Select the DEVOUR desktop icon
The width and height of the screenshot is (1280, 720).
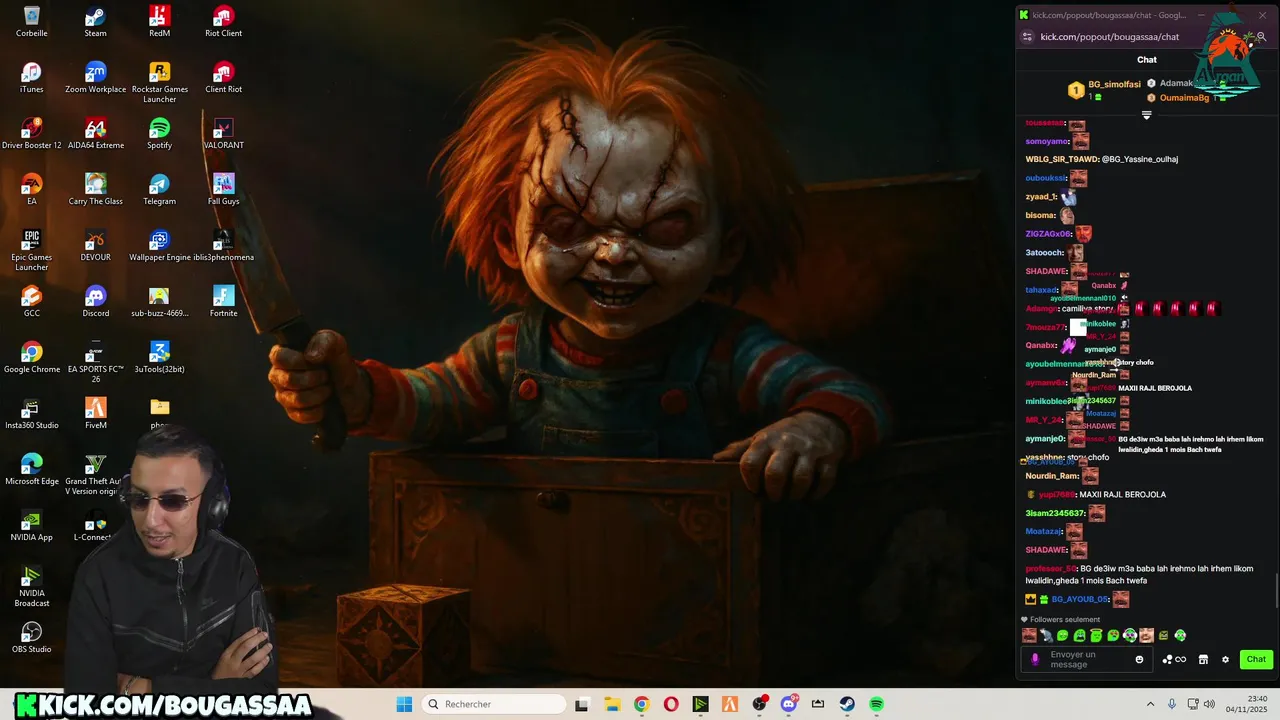pyautogui.click(x=96, y=246)
